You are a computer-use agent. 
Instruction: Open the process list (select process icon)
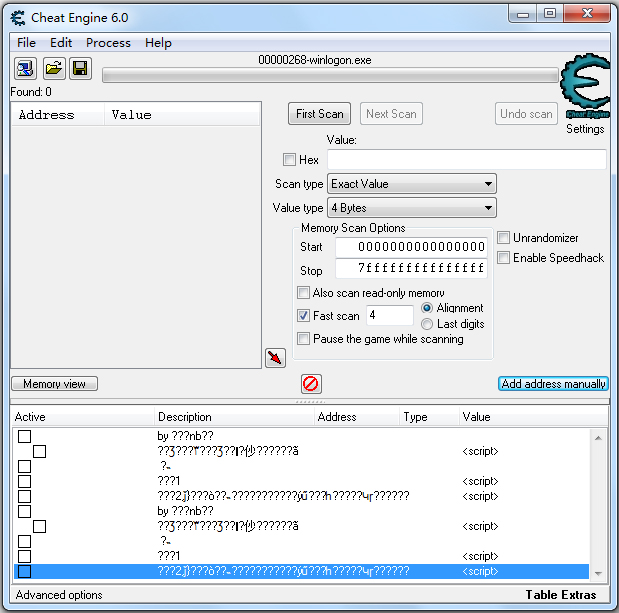point(26,69)
